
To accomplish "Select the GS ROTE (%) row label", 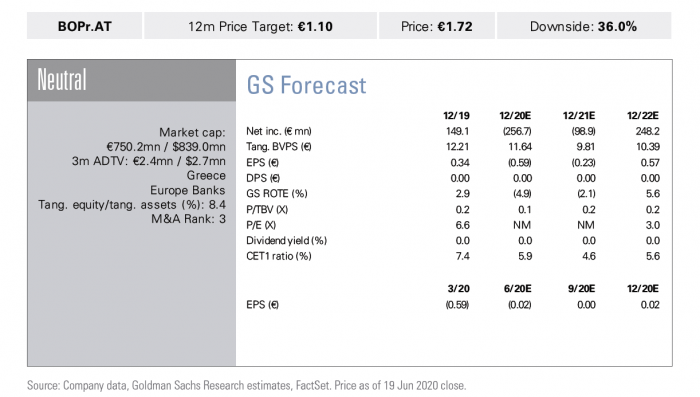I will [277, 194].
